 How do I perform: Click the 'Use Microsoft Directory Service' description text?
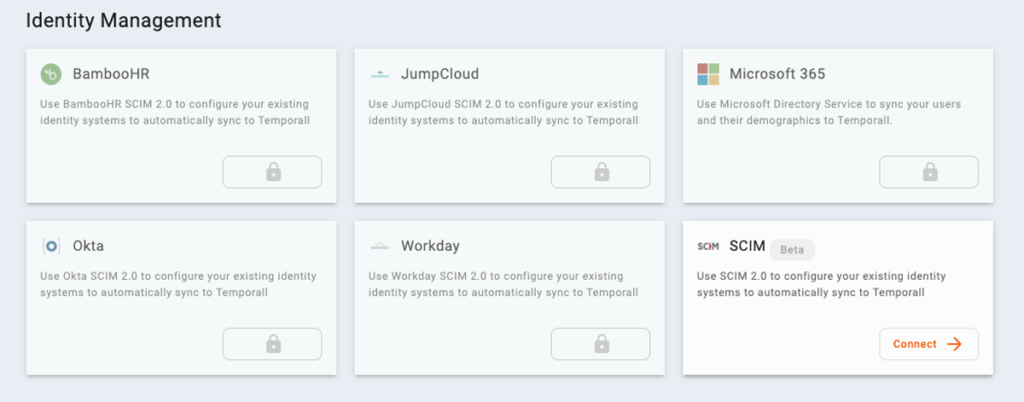tap(829, 112)
